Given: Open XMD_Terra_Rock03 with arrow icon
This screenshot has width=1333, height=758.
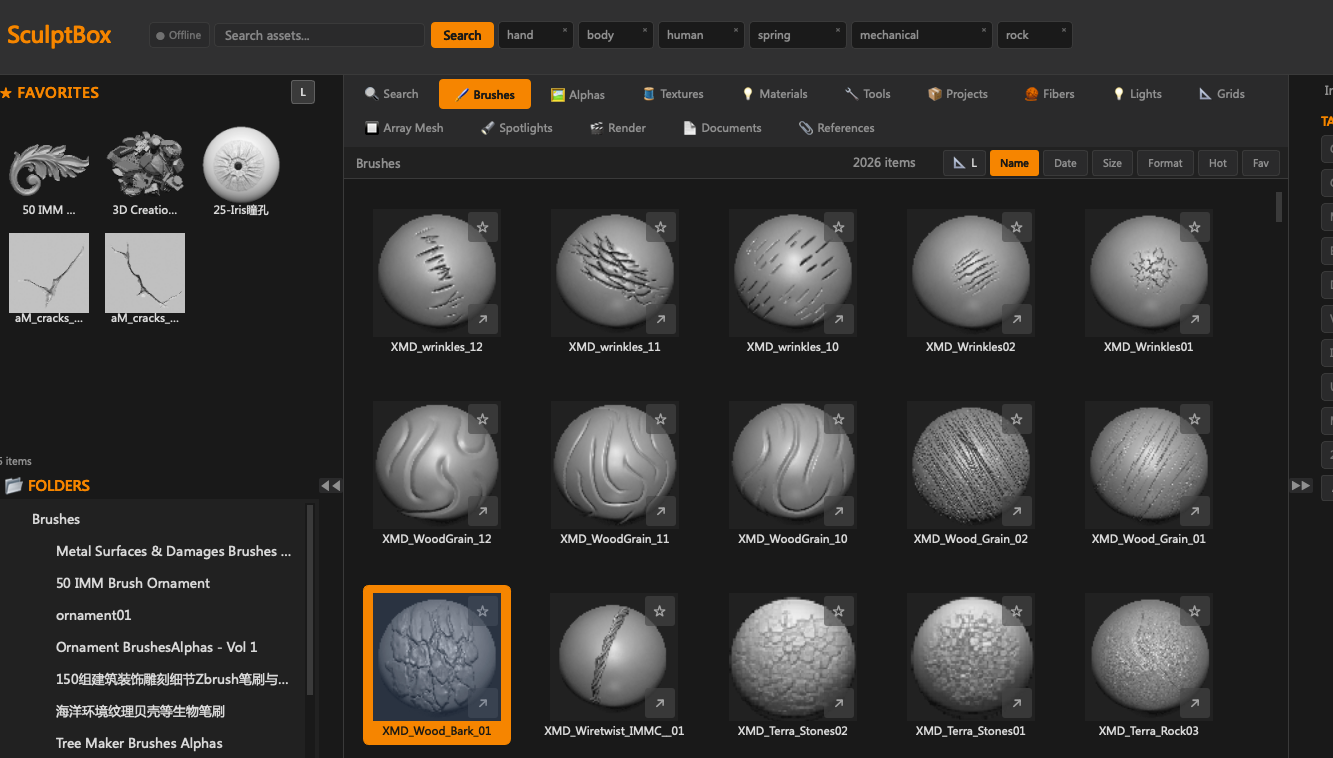Looking at the screenshot, I should tap(1194, 703).
